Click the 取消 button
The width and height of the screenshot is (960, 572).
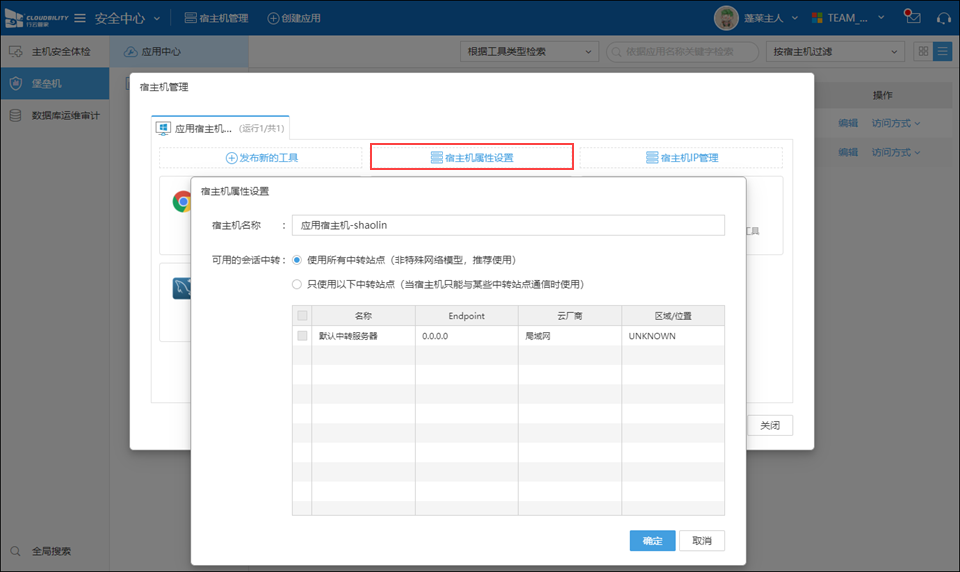[x=701, y=540]
